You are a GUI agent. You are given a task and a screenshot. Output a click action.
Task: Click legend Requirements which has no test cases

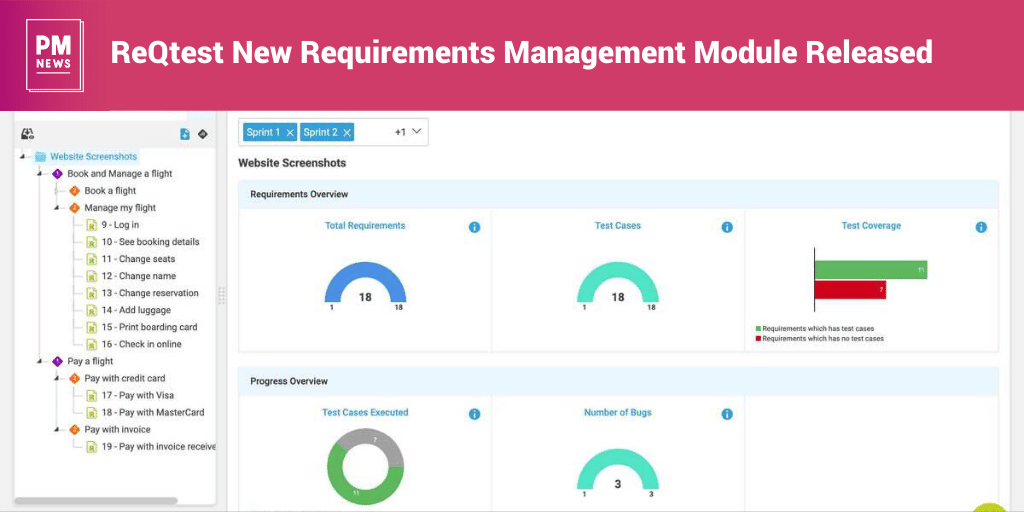tap(820, 338)
